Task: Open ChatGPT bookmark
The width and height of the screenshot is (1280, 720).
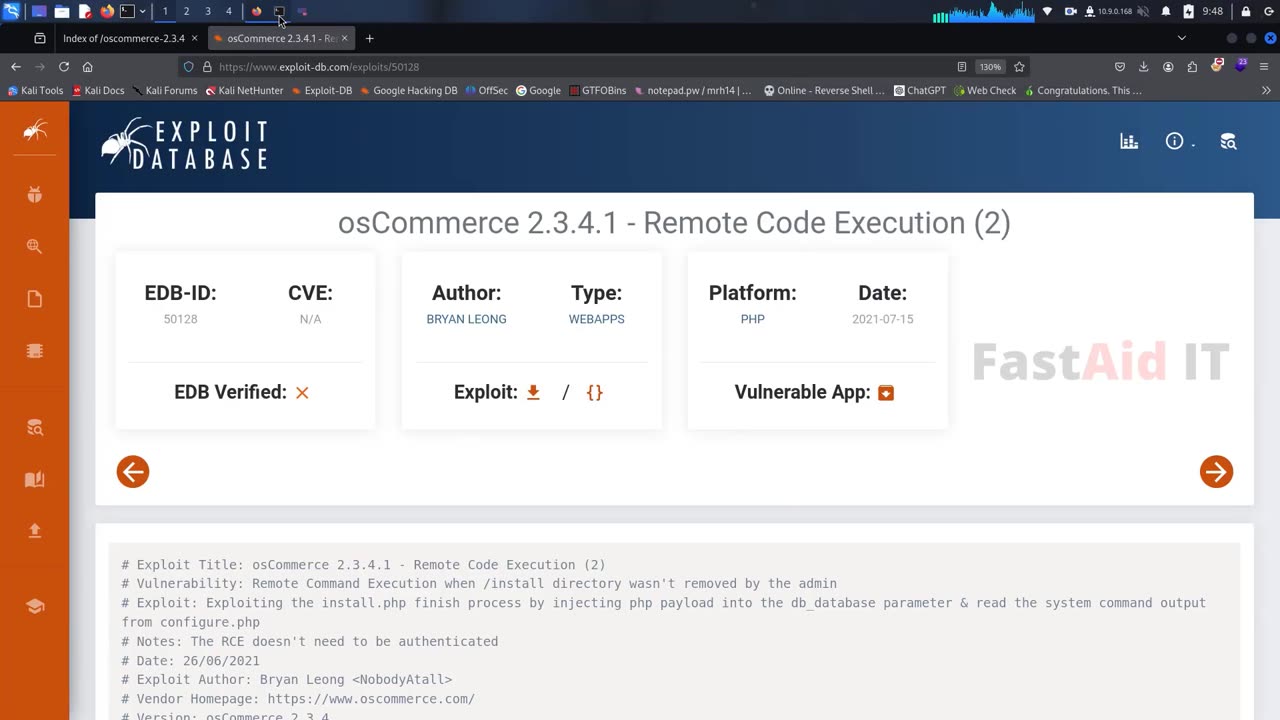Action: [x=919, y=90]
